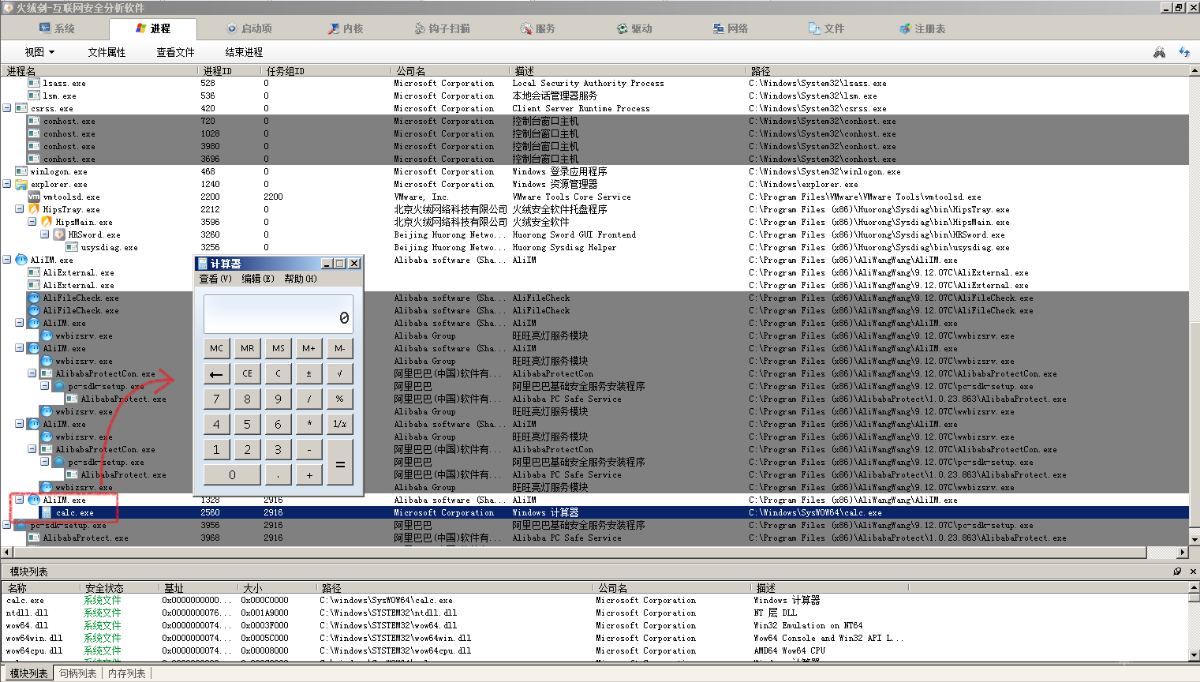Sort by 进程名 column header
Screen dimensions: 1200x682
tap(100, 71)
